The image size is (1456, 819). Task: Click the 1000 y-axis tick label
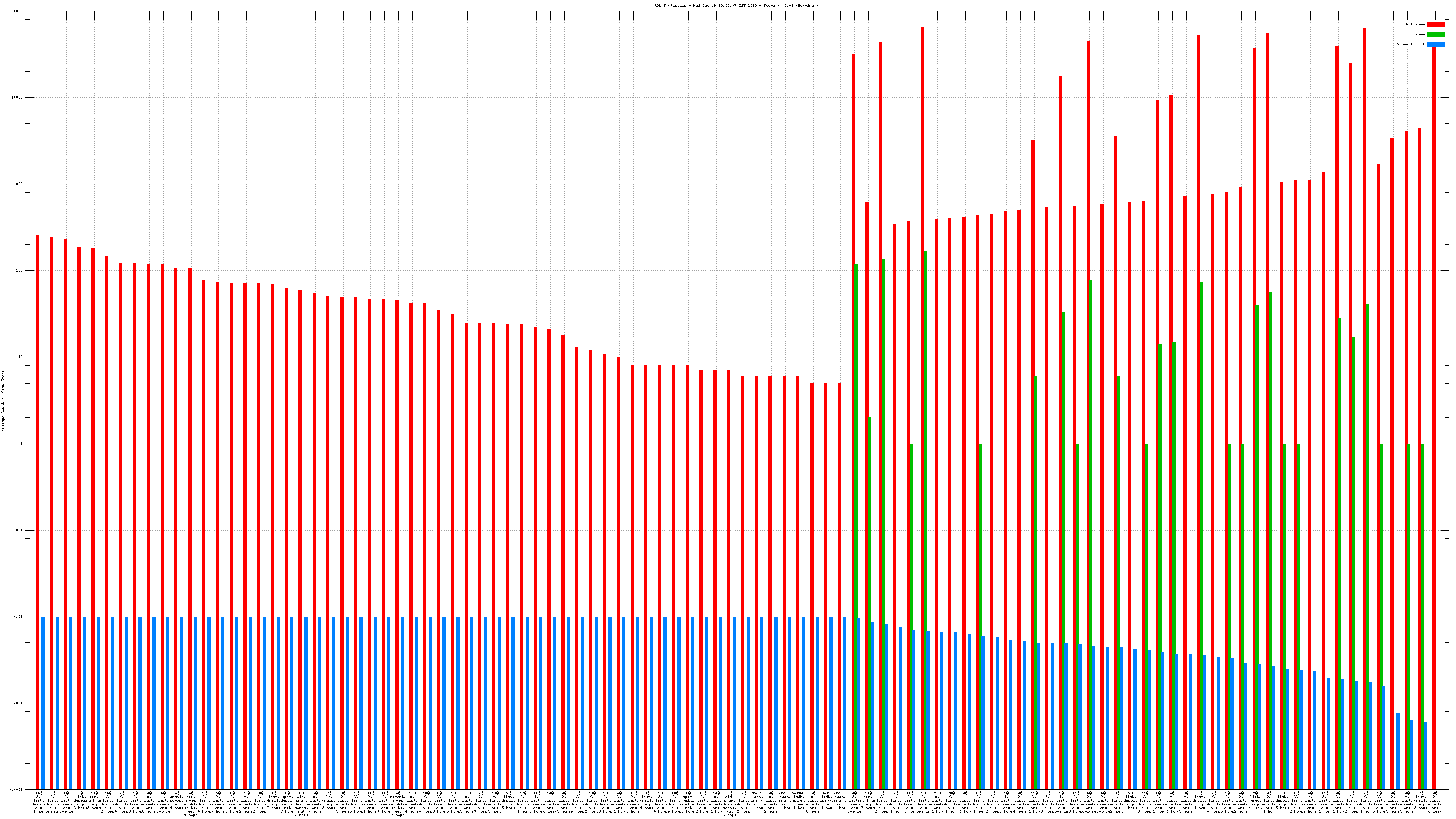click(19, 184)
